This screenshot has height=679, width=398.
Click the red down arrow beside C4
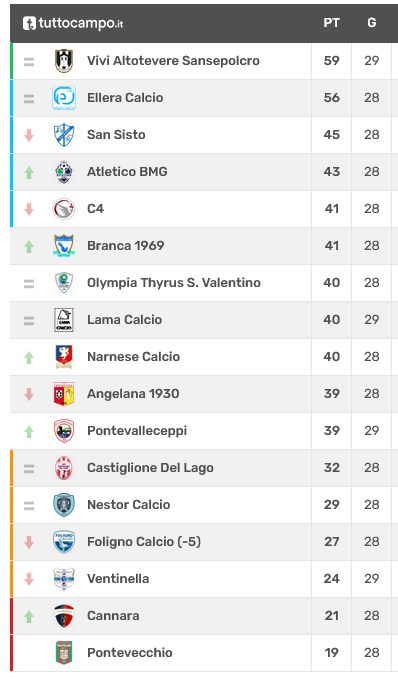[29, 209]
